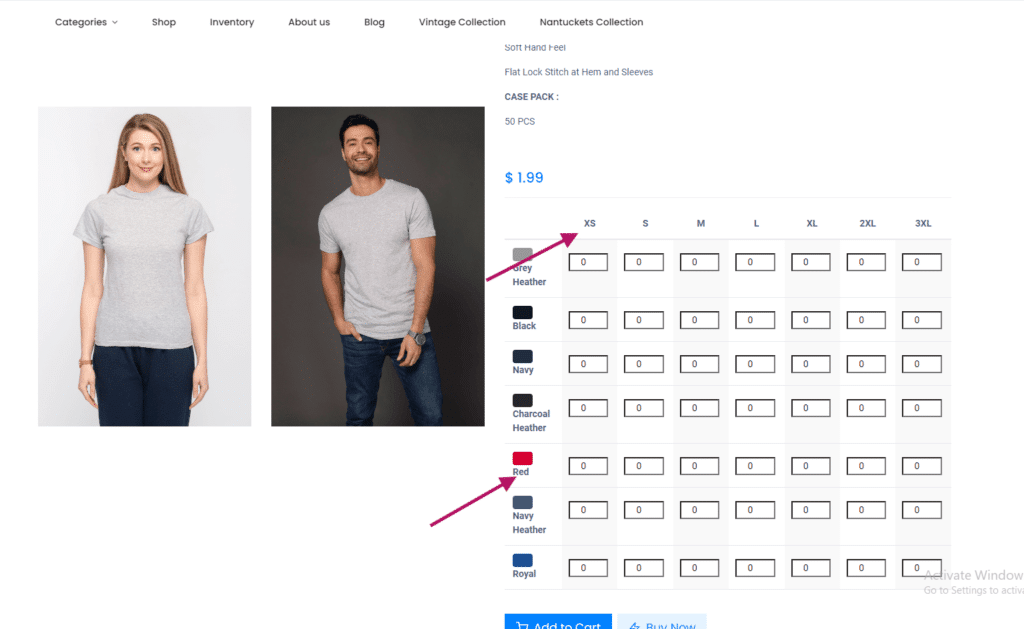Screen dimensions: 1024x629
Task: Open the Shop menu item
Action: (164, 22)
